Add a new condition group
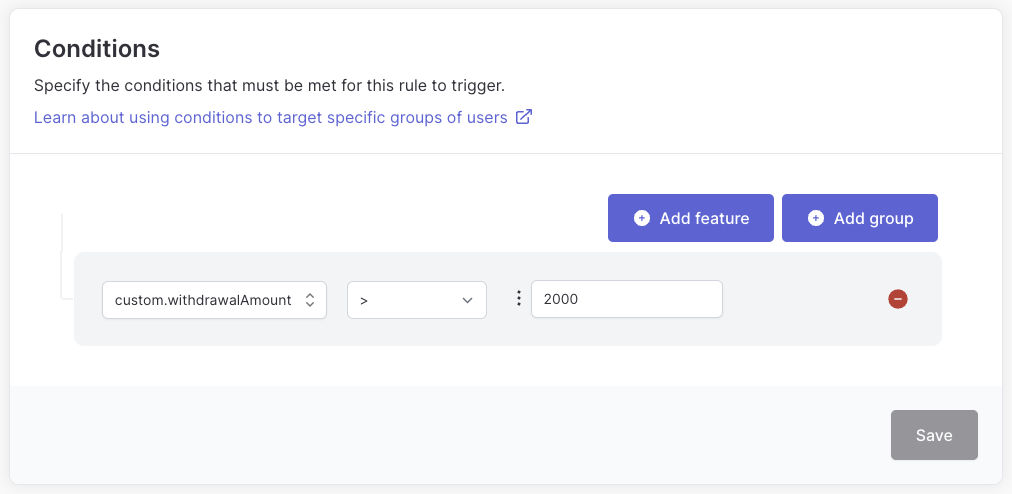 point(860,218)
